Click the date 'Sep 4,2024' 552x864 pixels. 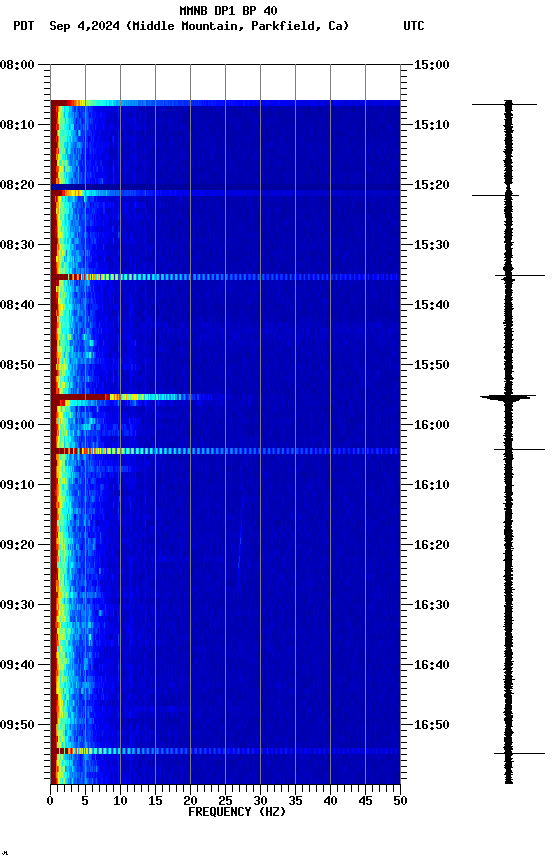(84, 26)
